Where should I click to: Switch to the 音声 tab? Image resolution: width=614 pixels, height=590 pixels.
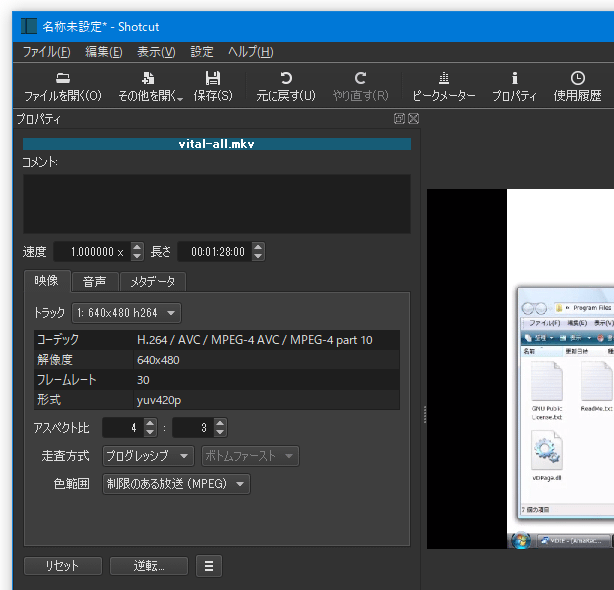tap(94, 281)
